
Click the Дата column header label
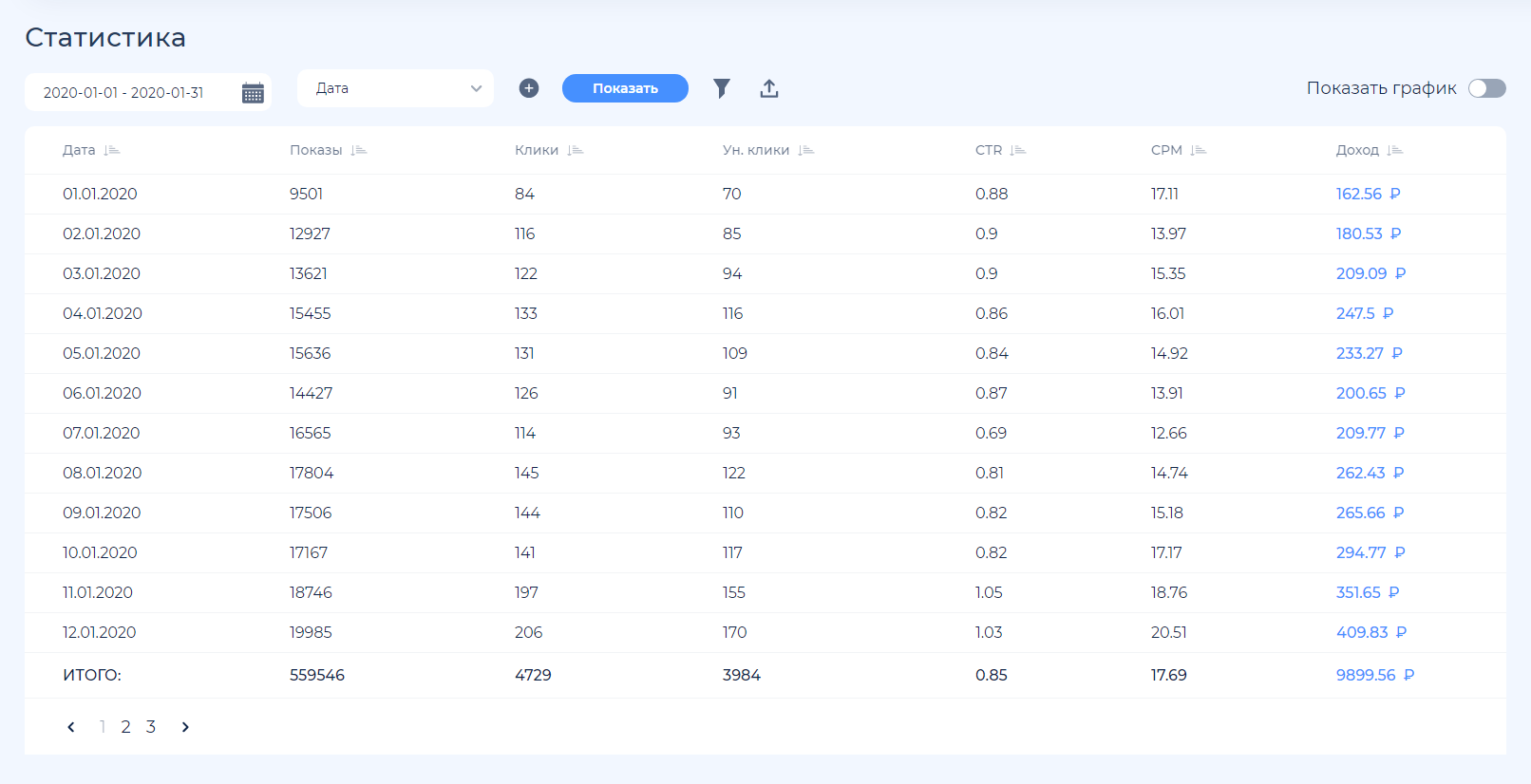pos(79,150)
